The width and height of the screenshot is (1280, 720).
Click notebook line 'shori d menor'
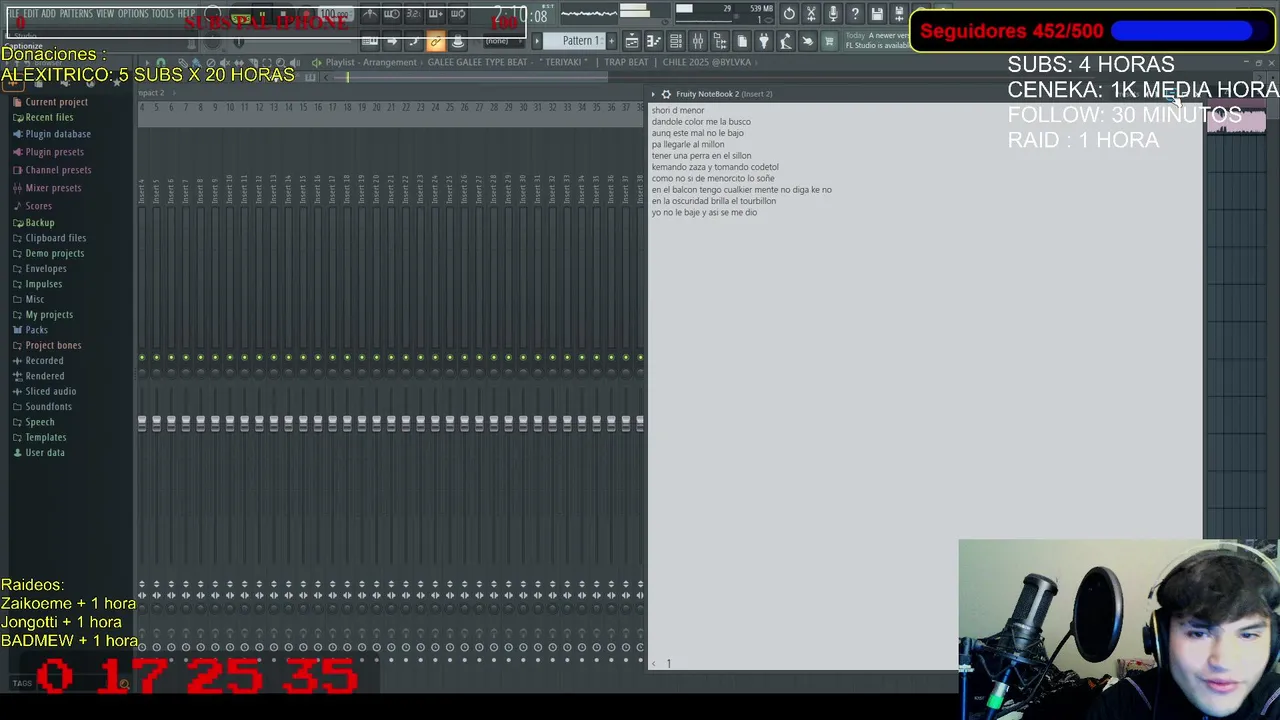(x=678, y=110)
